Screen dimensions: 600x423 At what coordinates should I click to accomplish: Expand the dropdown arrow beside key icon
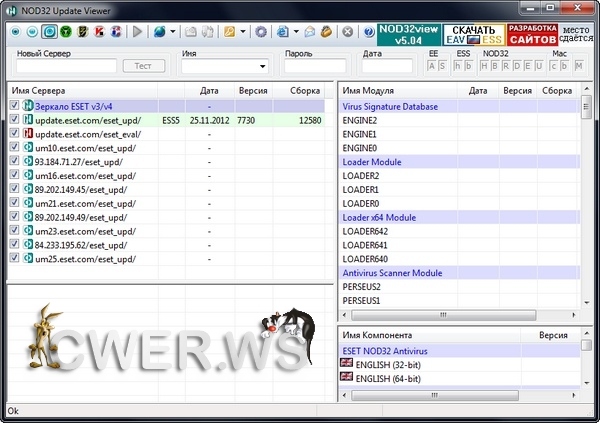point(243,31)
